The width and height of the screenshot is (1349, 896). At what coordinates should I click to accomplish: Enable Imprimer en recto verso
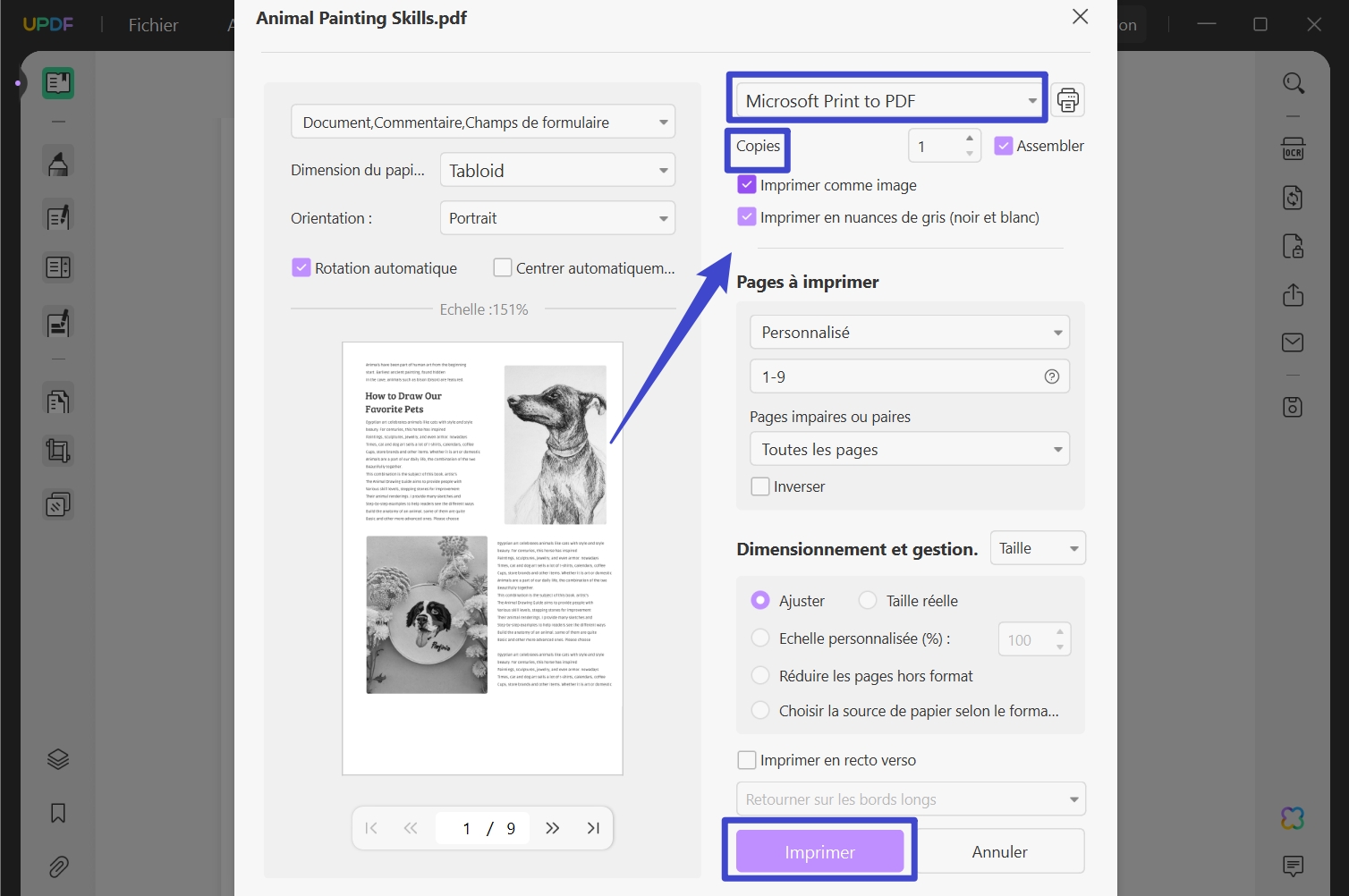pos(747,759)
